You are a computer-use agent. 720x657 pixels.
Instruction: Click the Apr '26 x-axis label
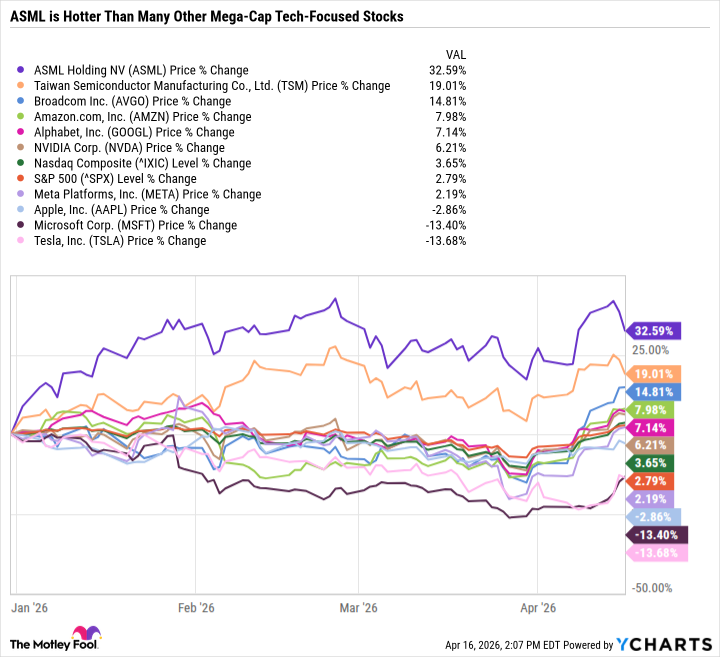point(540,607)
